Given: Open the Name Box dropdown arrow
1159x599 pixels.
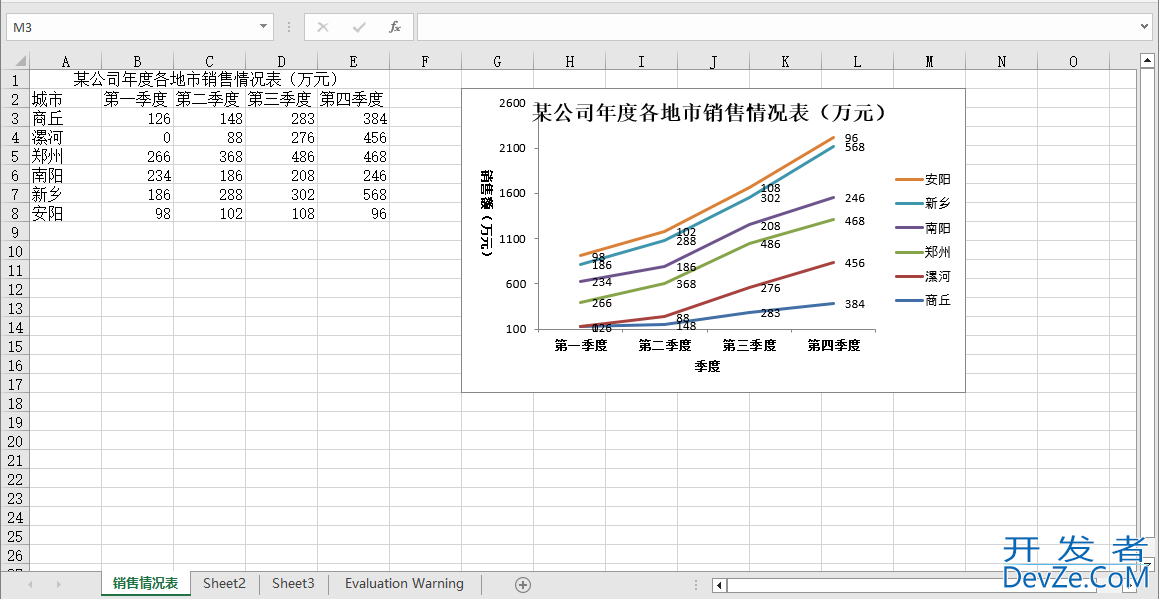Looking at the screenshot, I should [264, 27].
